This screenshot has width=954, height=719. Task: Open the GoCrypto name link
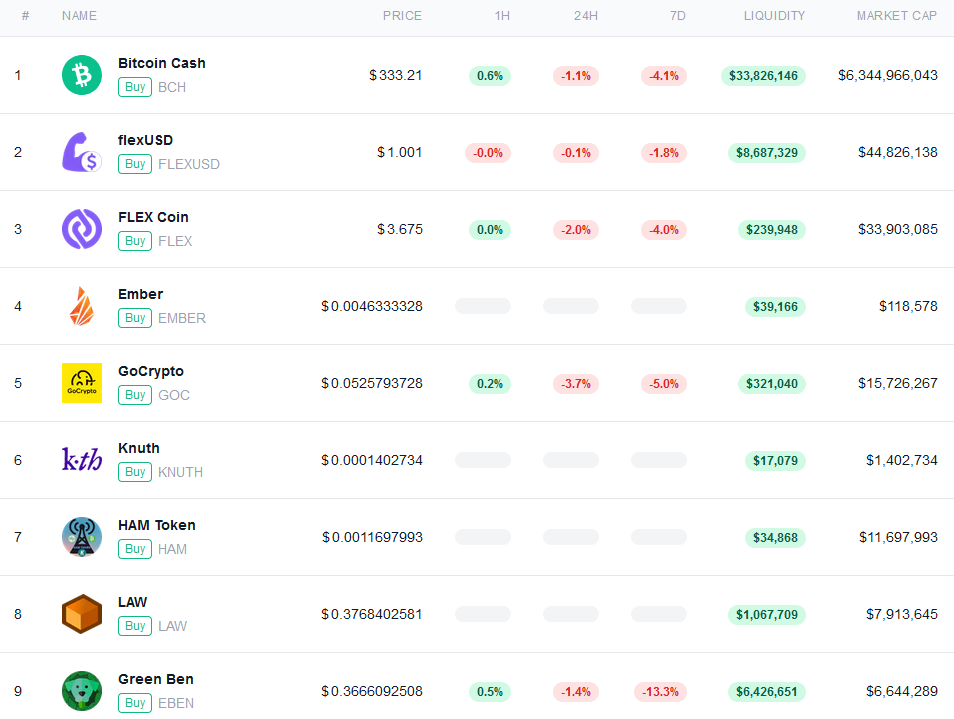pos(151,371)
